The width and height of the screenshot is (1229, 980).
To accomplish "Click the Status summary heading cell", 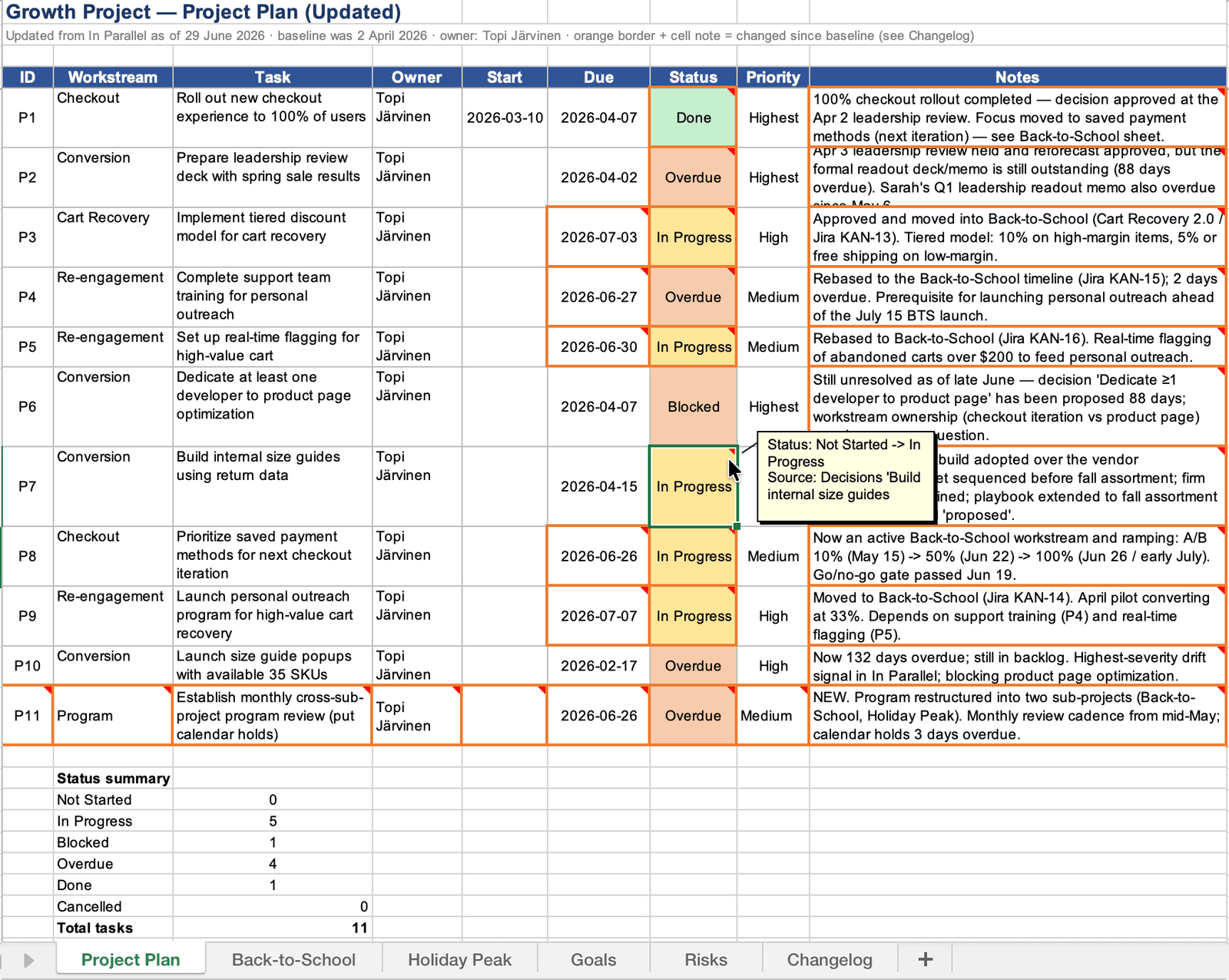I will point(113,778).
